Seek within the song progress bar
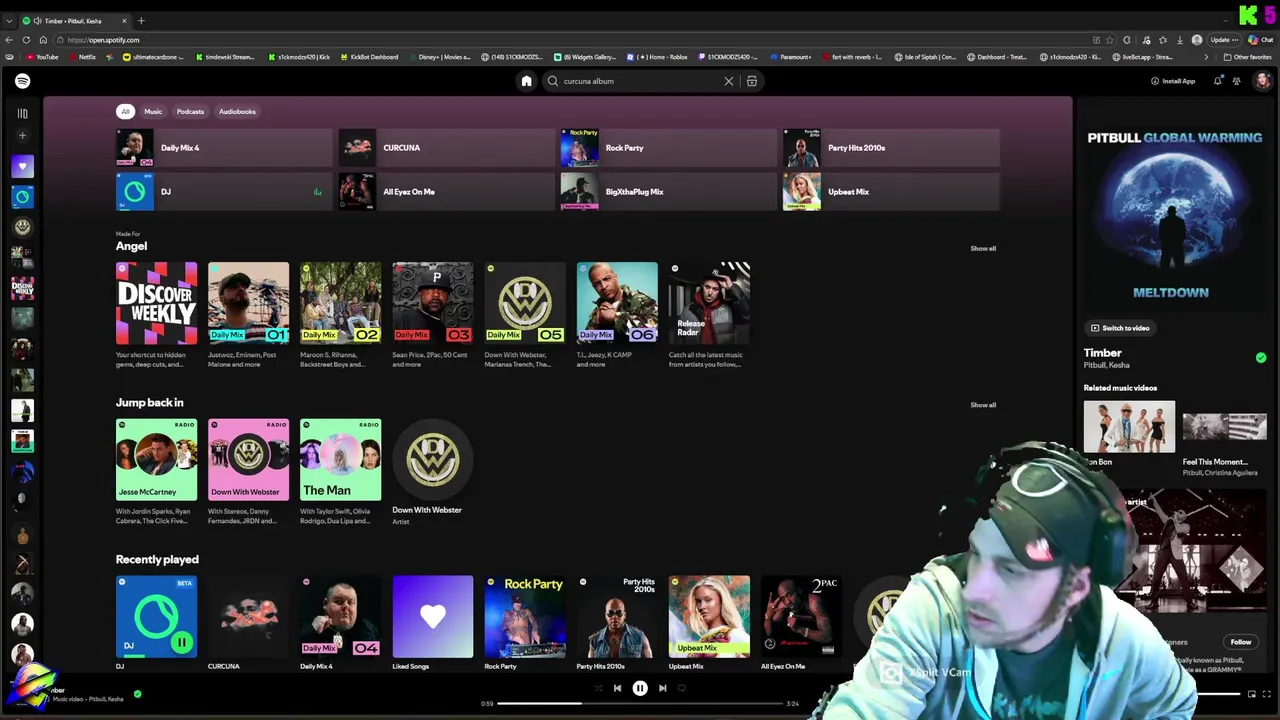 (x=640, y=703)
